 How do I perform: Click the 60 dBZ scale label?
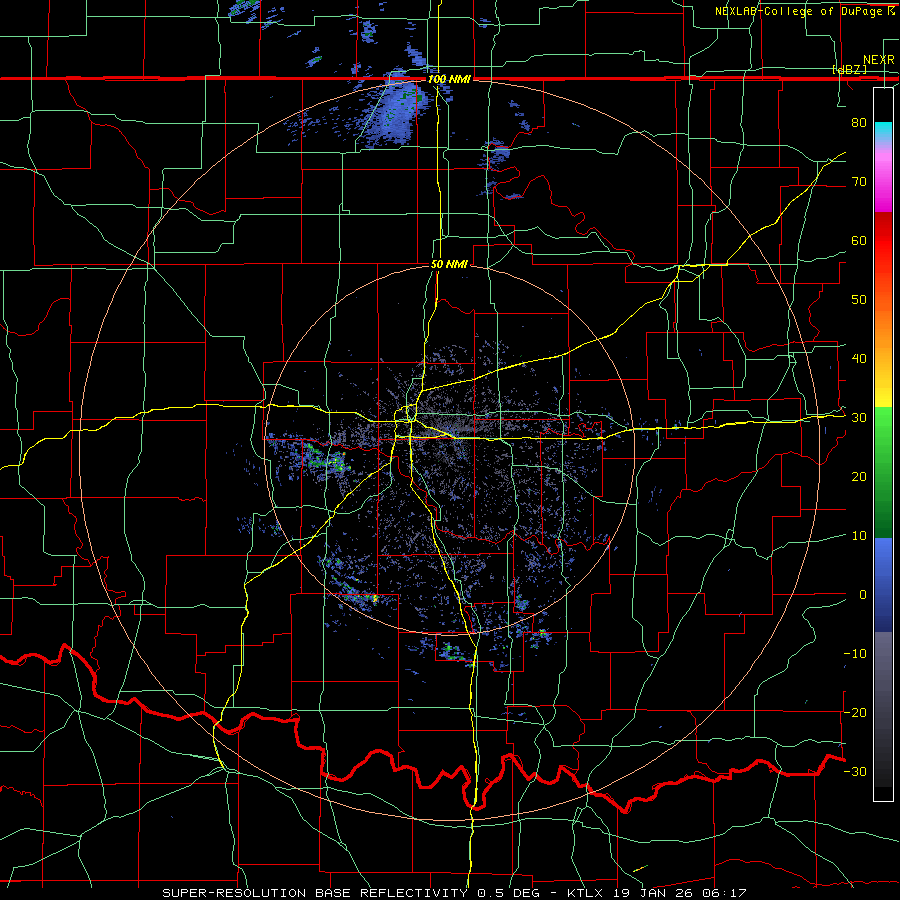click(x=859, y=240)
